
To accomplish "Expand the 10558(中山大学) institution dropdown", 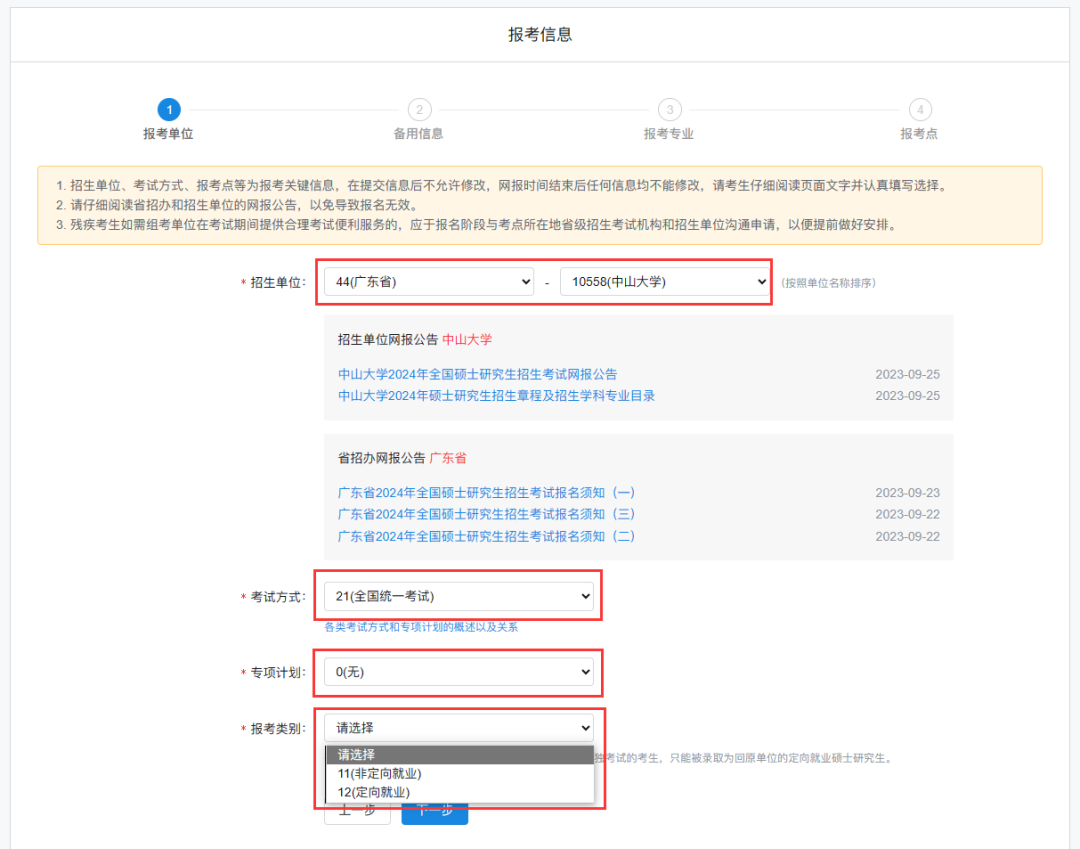I will (664, 283).
